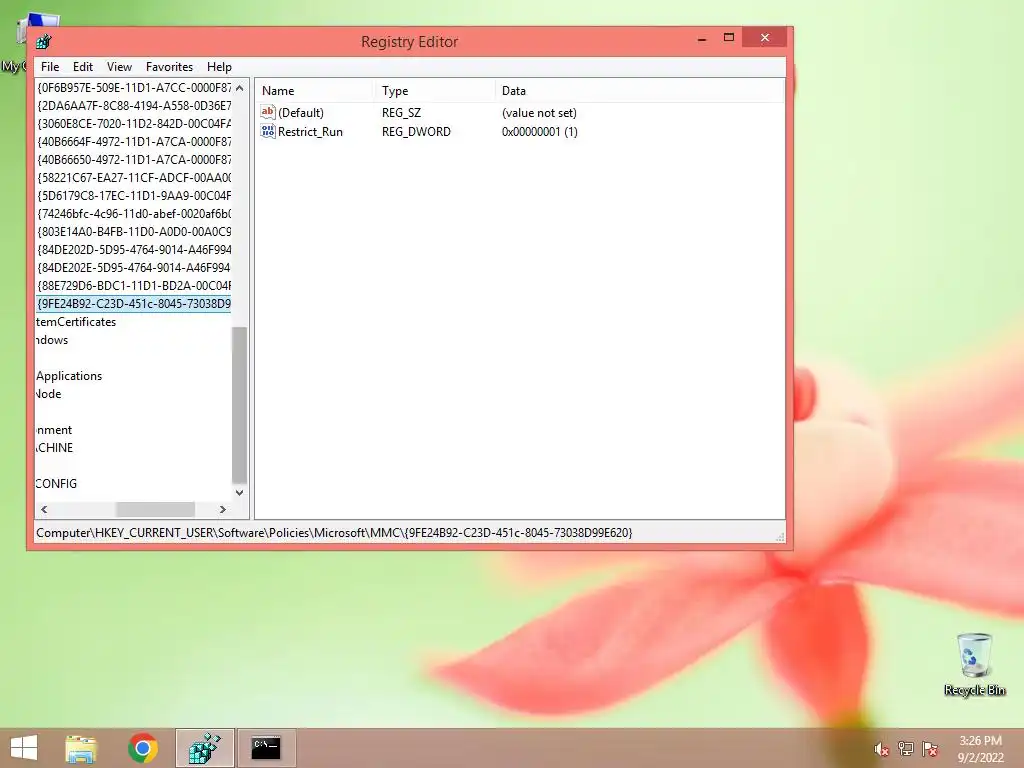The width and height of the screenshot is (1024, 768).
Task: Maximize the Registry Editor window
Action: pyautogui.click(x=729, y=38)
